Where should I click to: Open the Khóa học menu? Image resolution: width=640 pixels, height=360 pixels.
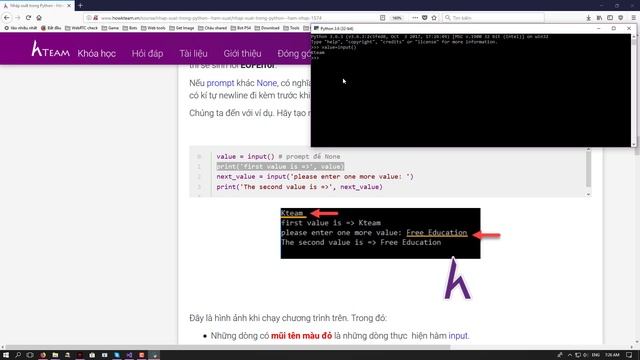[96, 53]
